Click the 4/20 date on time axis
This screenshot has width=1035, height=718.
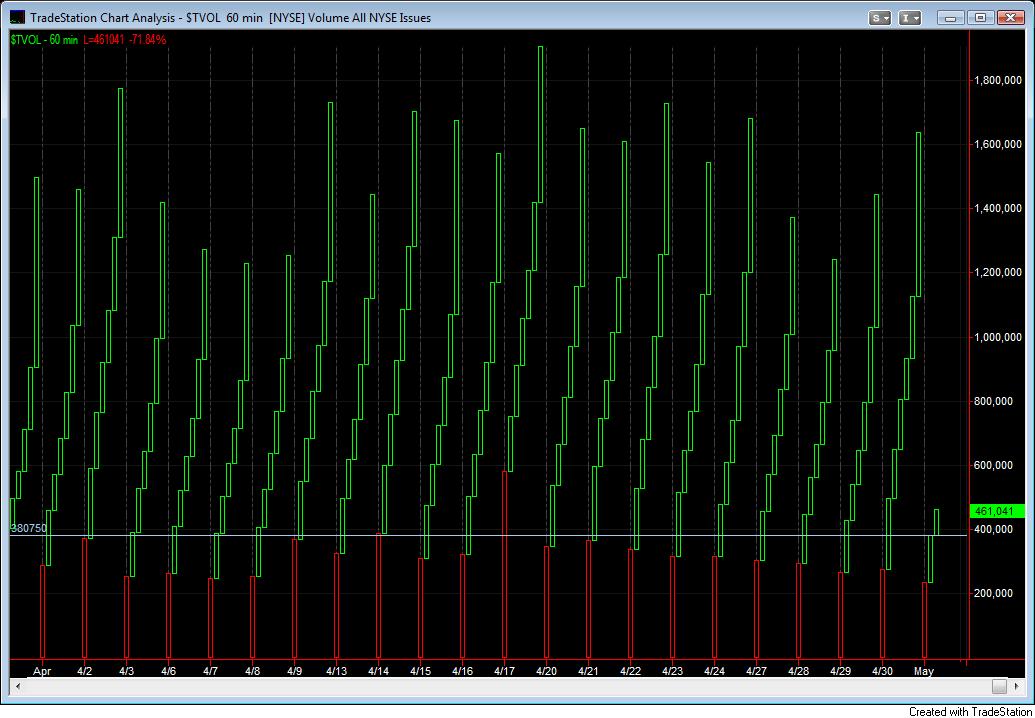coord(546,672)
